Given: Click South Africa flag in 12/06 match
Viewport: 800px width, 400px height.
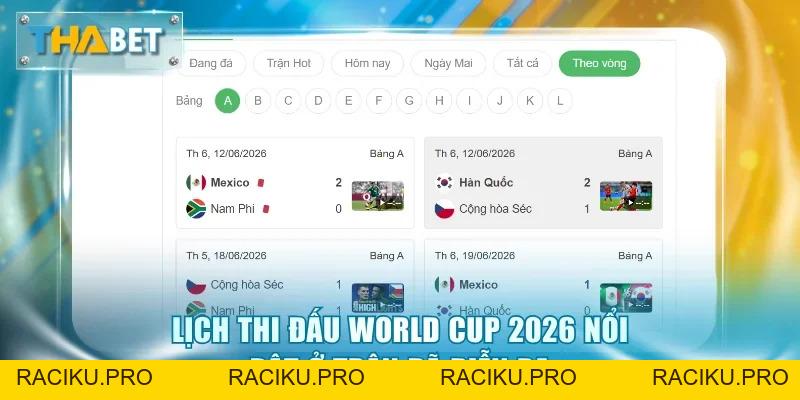Looking at the screenshot, I should pyautogui.click(x=196, y=209).
